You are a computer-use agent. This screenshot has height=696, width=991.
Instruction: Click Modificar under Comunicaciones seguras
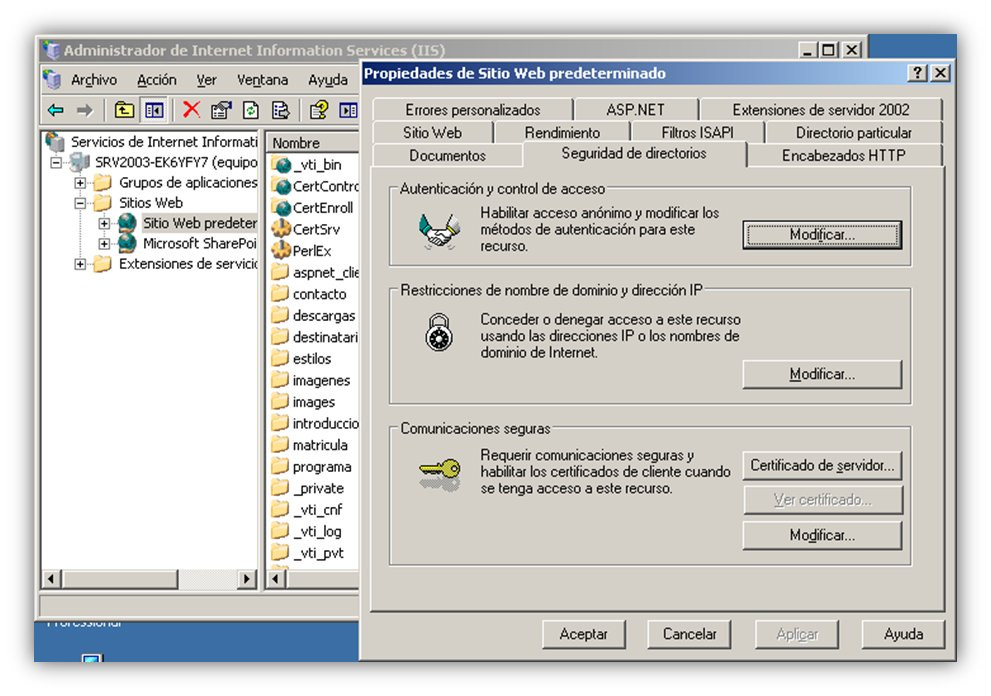click(x=822, y=535)
